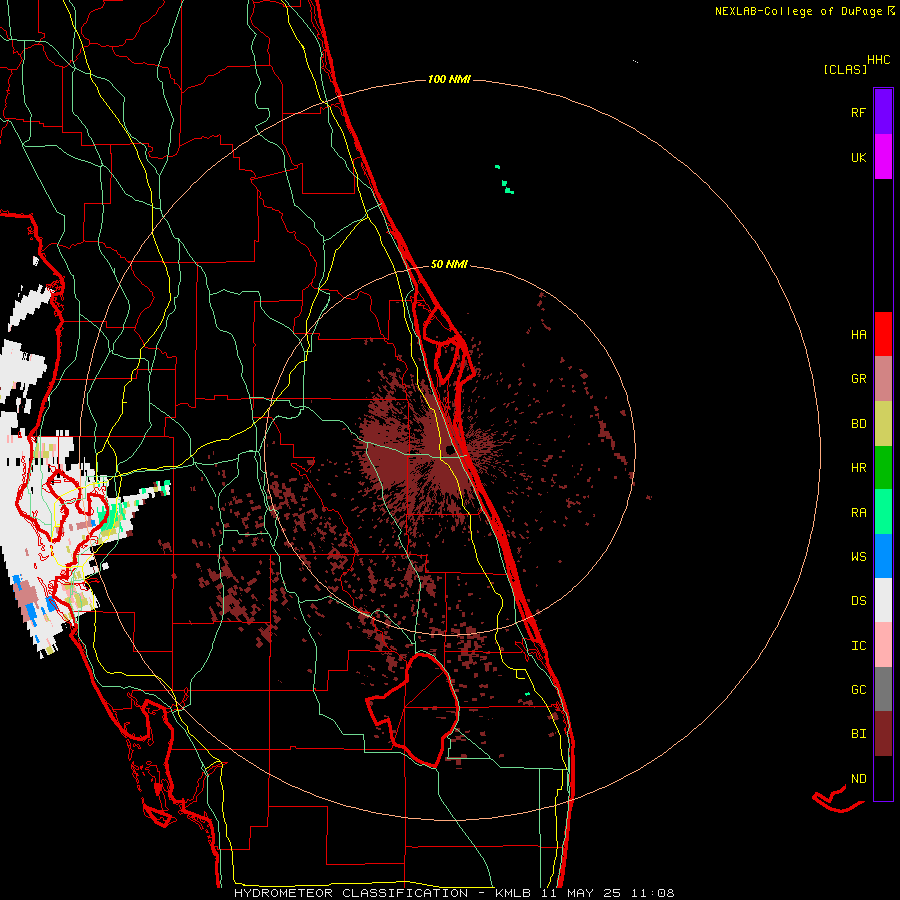Screen dimensions: 900x900
Task: Click the BD yellow legend swatch
Action: [x=883, y=424]
